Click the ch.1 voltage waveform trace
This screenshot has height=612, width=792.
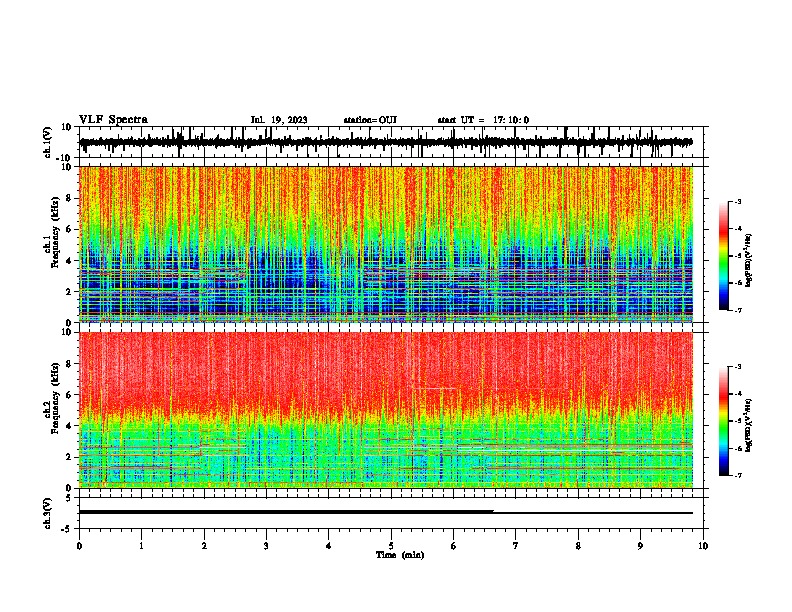(386, 142)
